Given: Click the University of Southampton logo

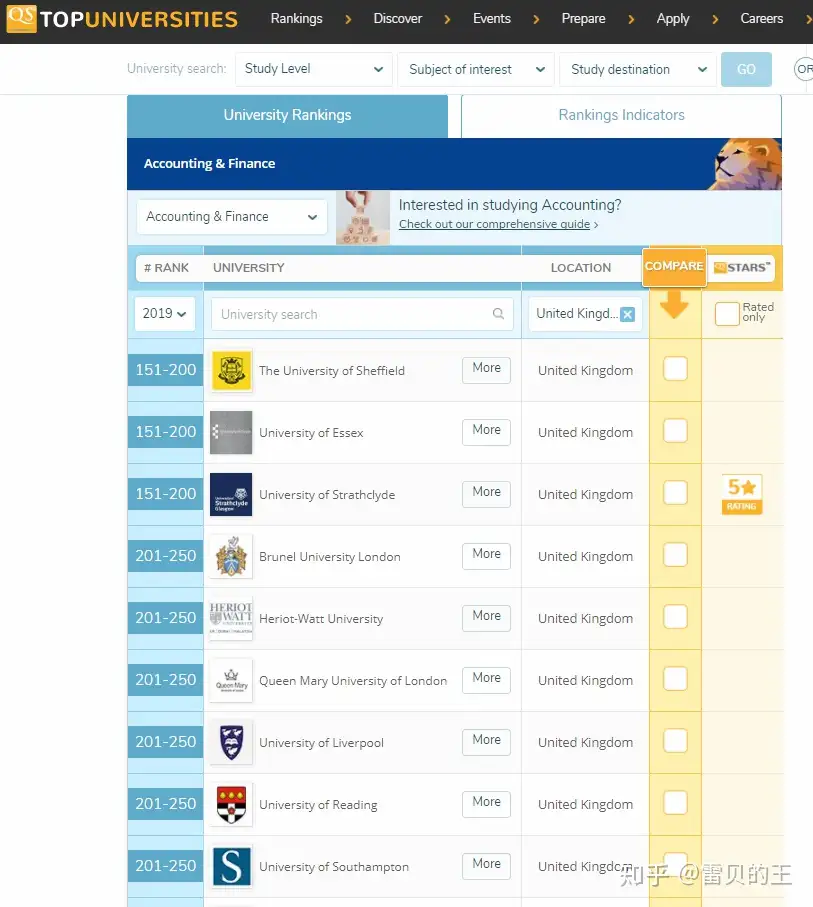Looking at the screenshot, I should pos(231,866).
